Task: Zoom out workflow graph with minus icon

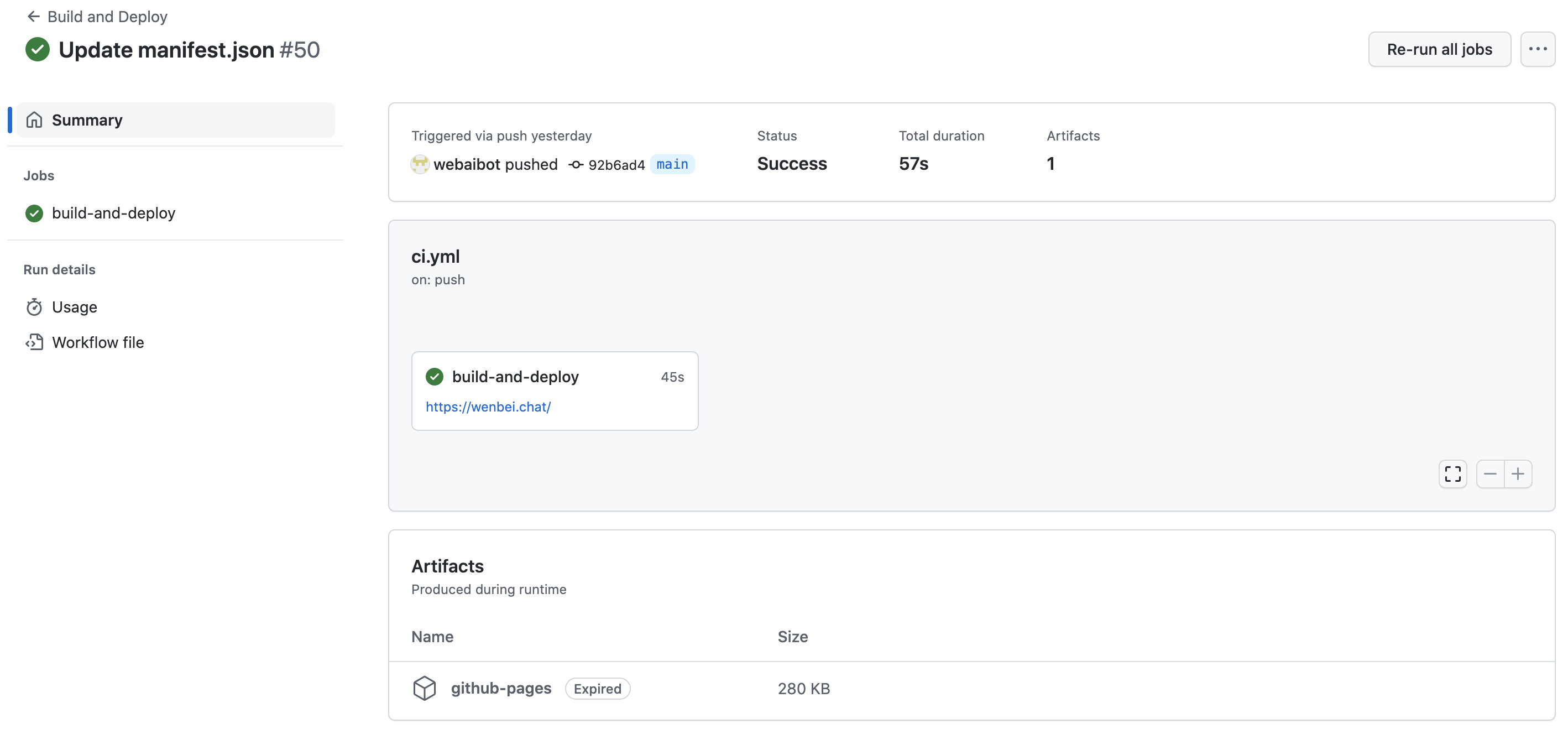Action: coord(1489,474)
